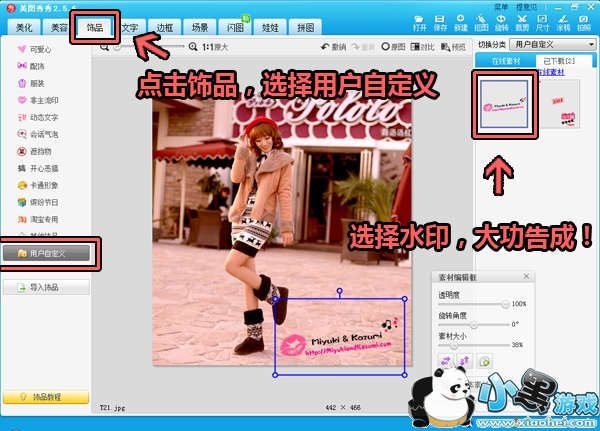600x431 pixels.
Task: Click 撤销 undo above the canvas
Action: (x=333, y=47)
